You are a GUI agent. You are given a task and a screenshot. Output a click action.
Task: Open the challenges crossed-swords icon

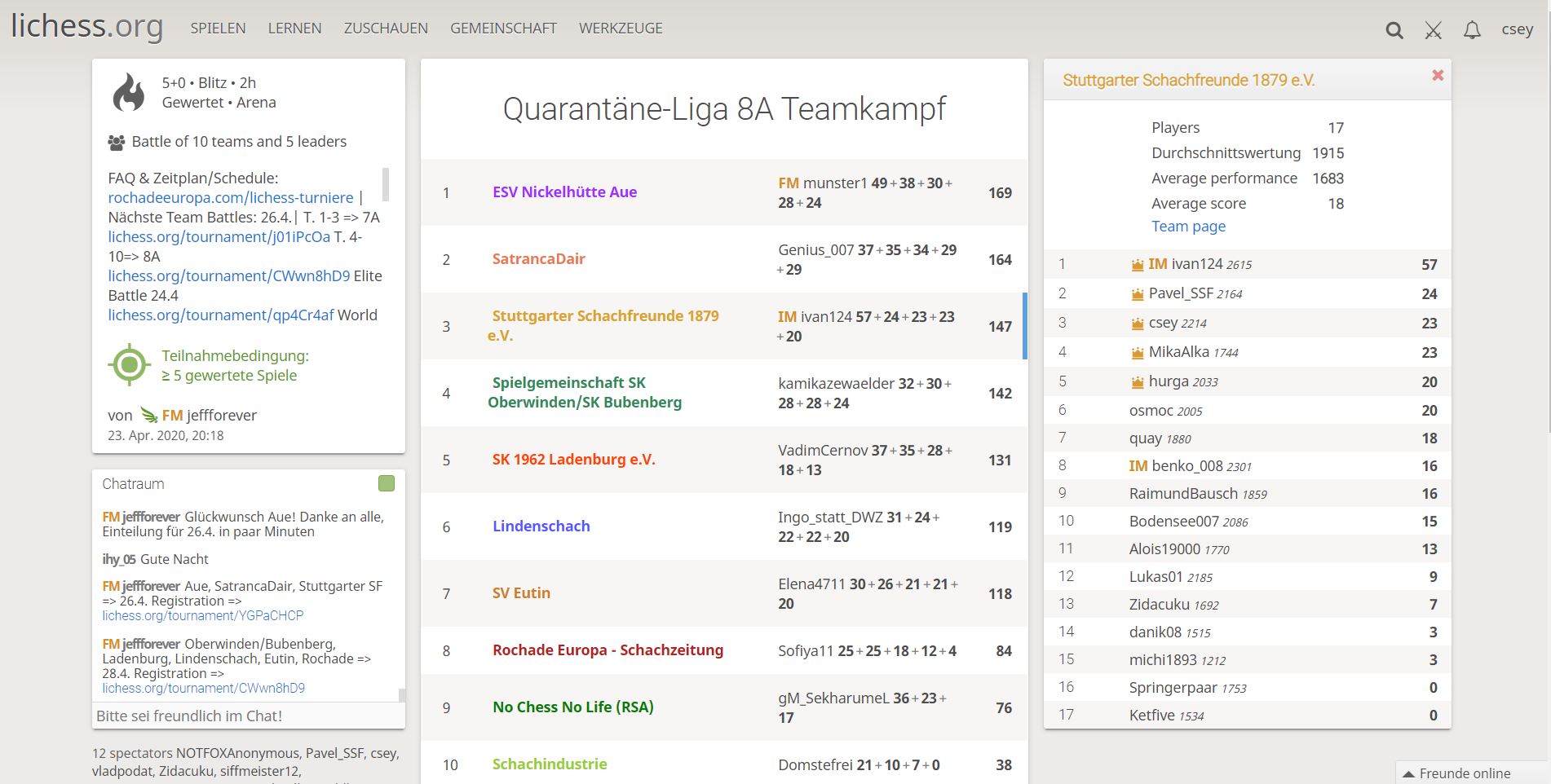click(x=1433, y=30)
